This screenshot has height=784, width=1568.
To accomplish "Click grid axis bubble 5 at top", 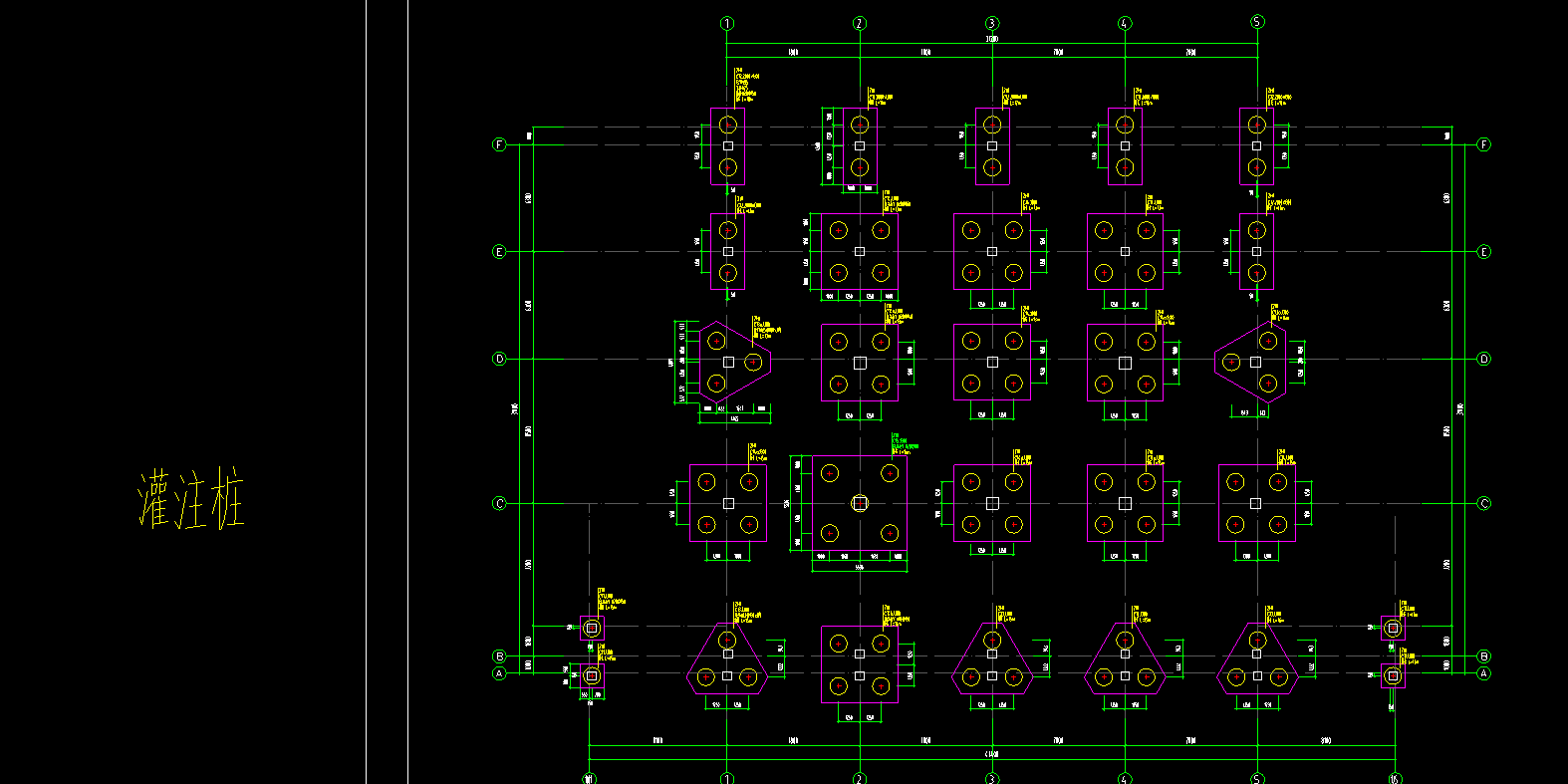I will pyautogui.click(x=1257, y=22).
